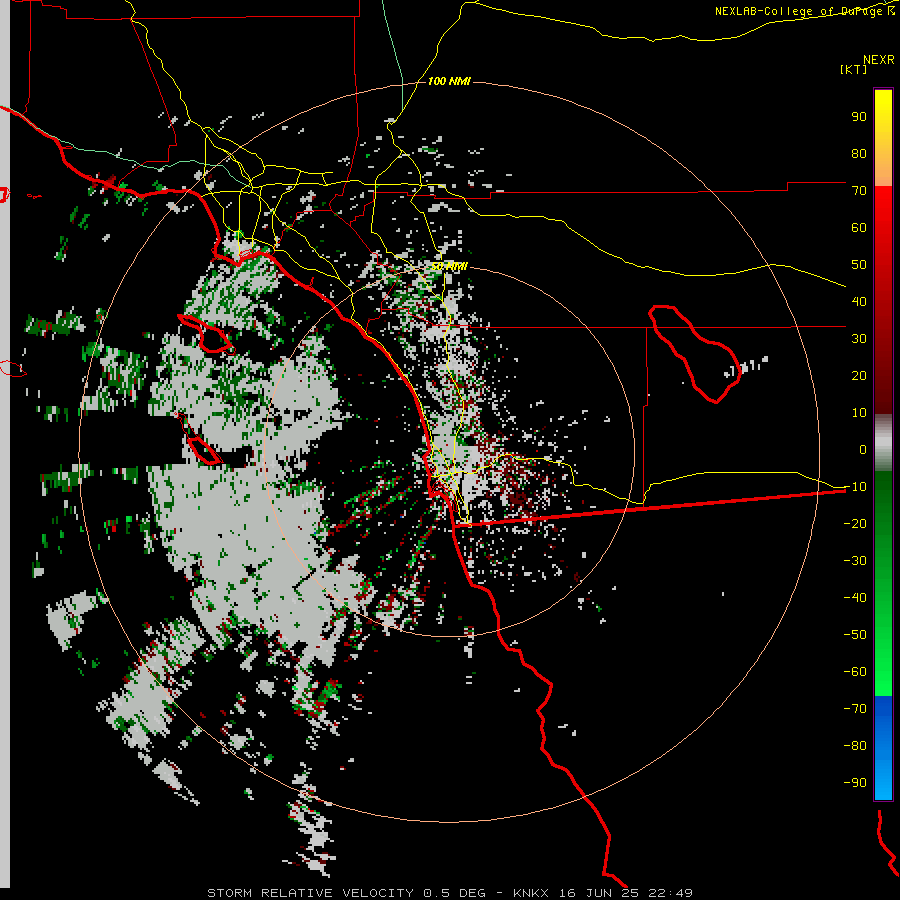Click the 70 value on velocity scale

[859, 191]
